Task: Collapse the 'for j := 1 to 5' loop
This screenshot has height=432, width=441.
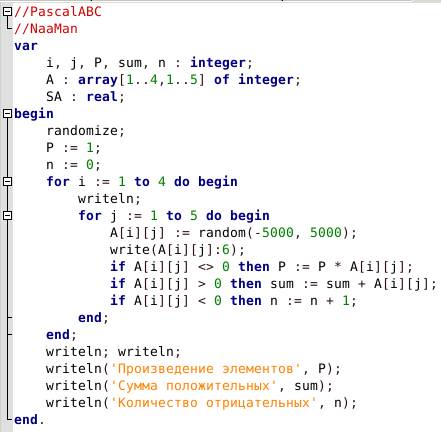Action: point(7,216)
